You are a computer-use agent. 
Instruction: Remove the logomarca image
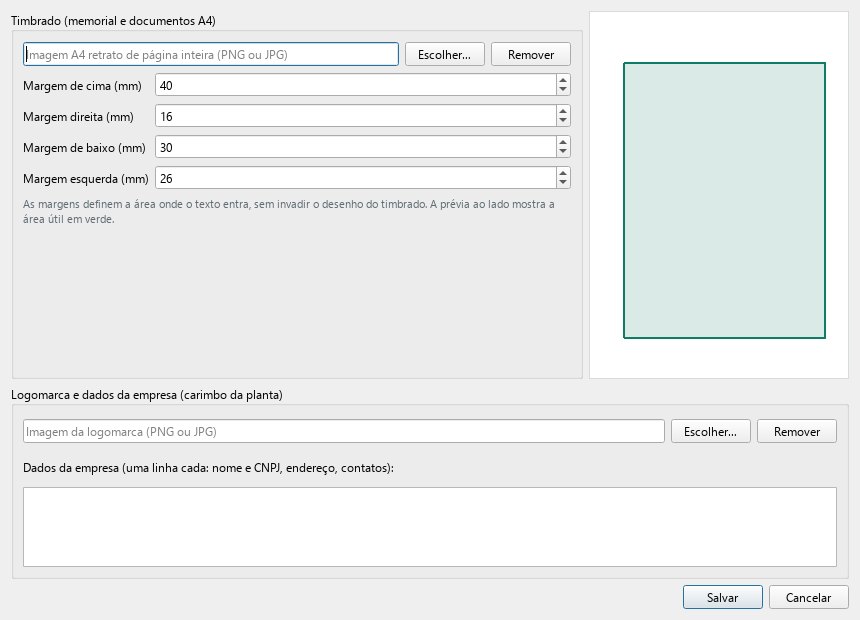click(797, 431)
